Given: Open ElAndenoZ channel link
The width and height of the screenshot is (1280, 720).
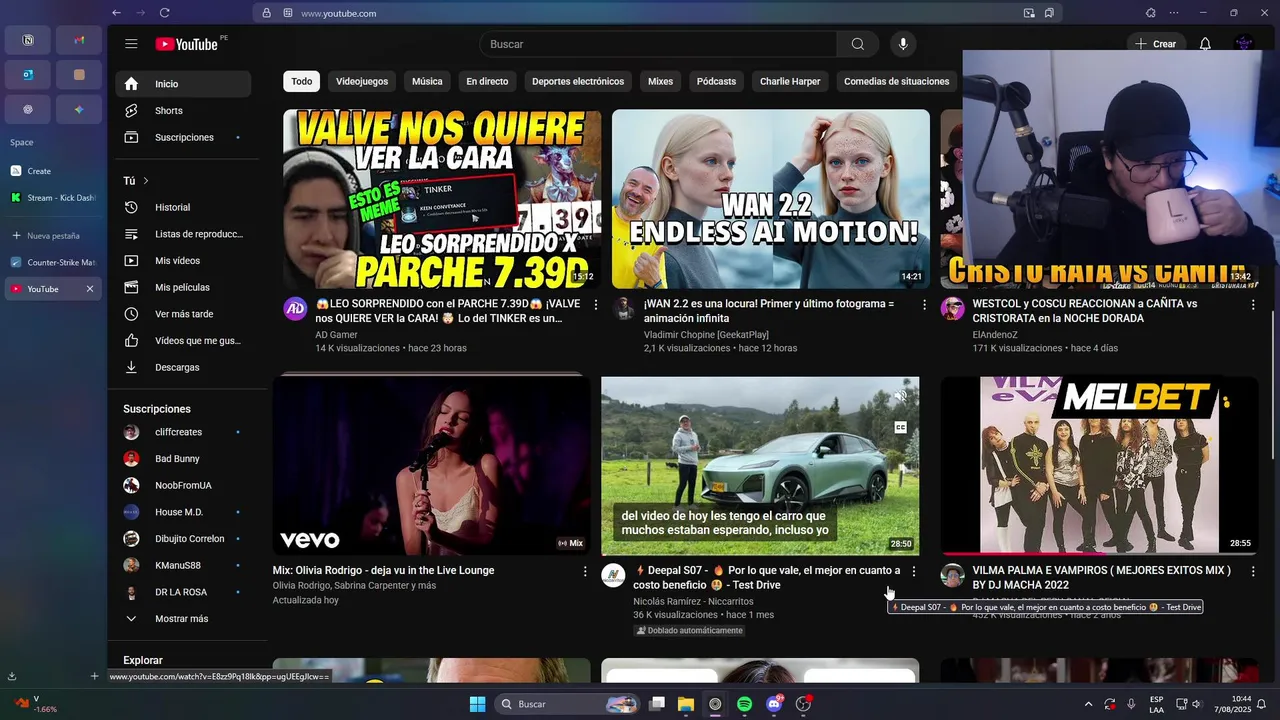Looking at the screenshot, I should (995, 335).
